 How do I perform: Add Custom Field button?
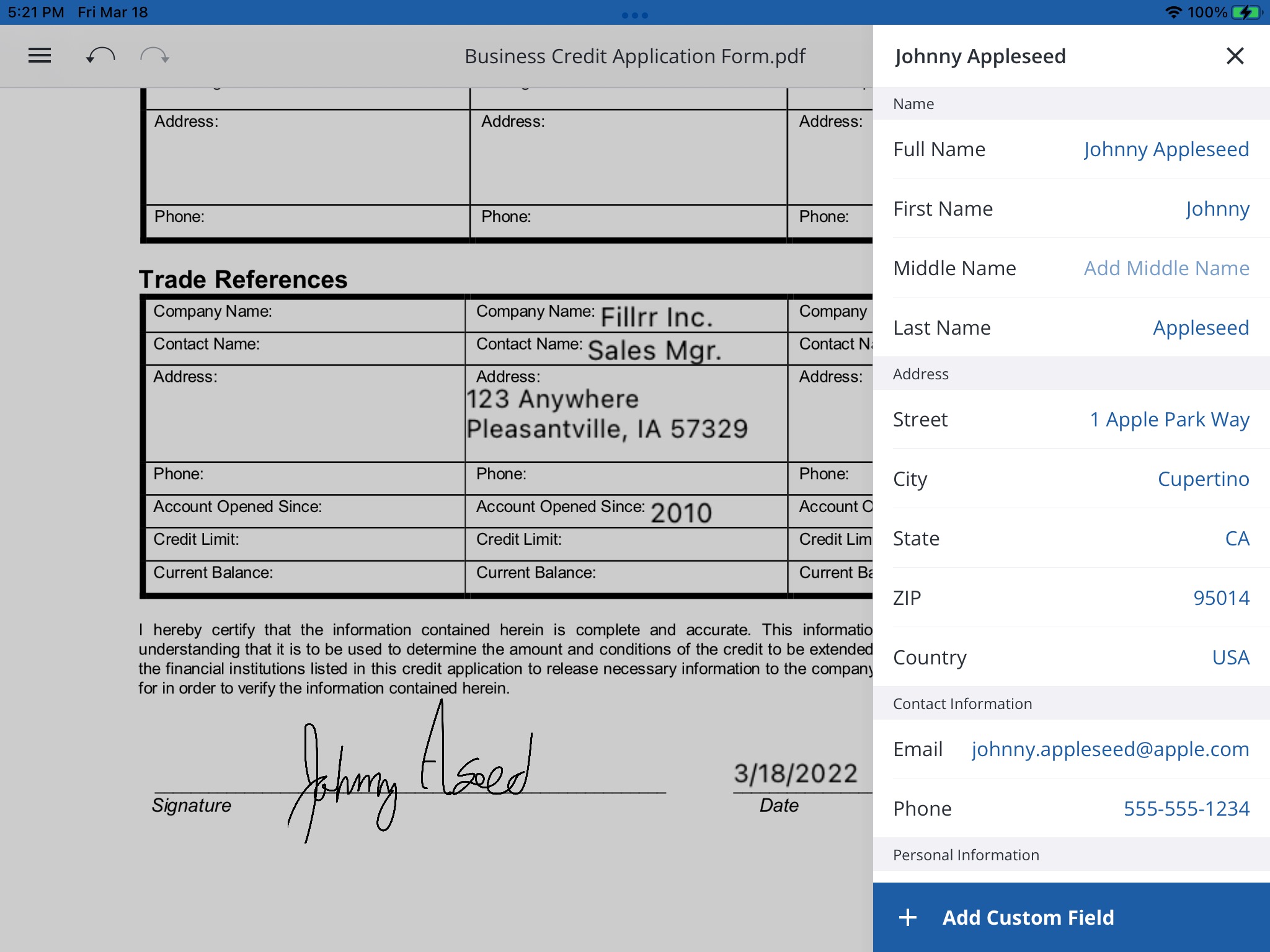click(x=1072, y=917)
